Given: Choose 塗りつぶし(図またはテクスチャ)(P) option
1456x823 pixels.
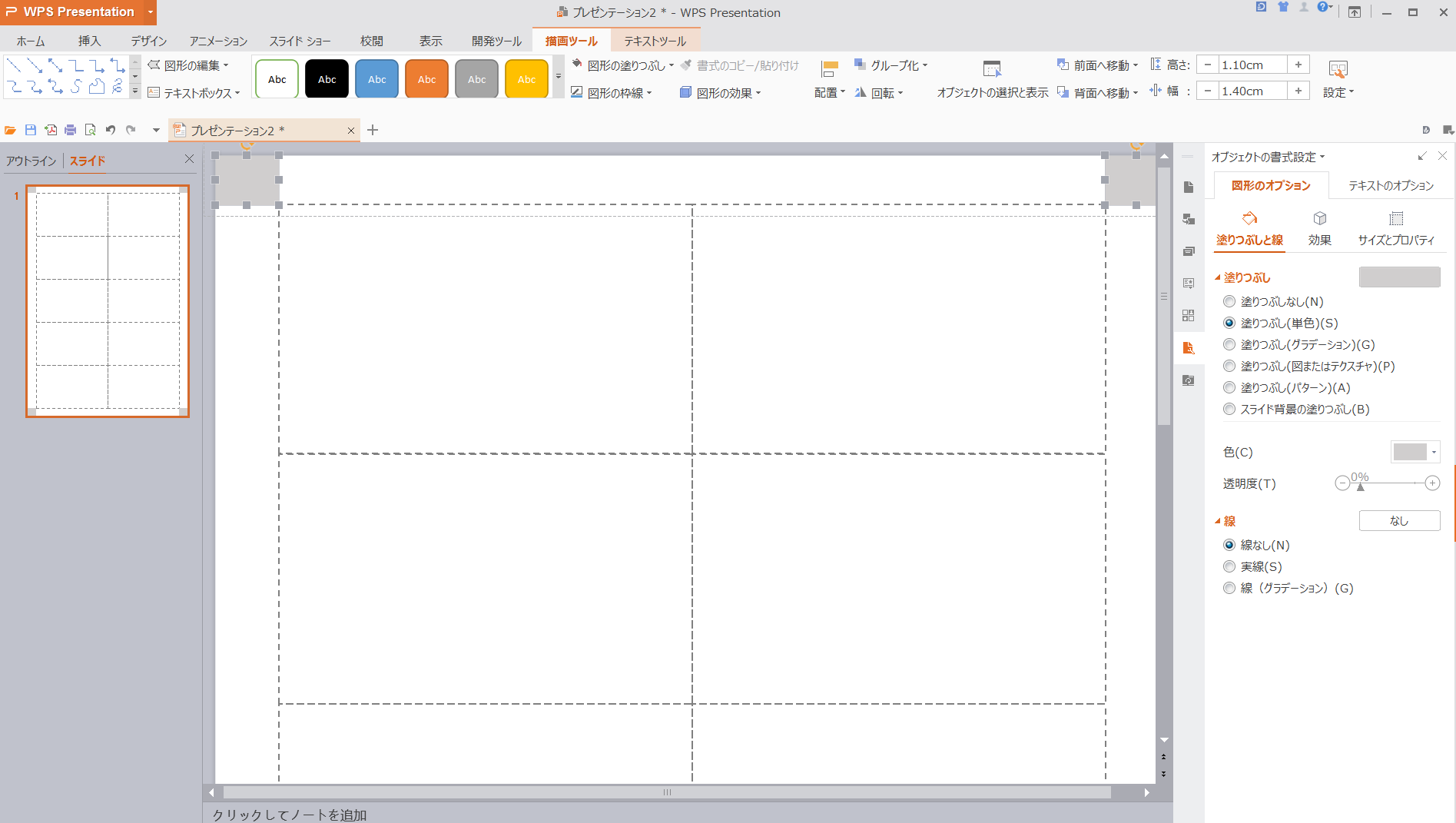Looking at the screenshot, I should [x=1229, y=366].
